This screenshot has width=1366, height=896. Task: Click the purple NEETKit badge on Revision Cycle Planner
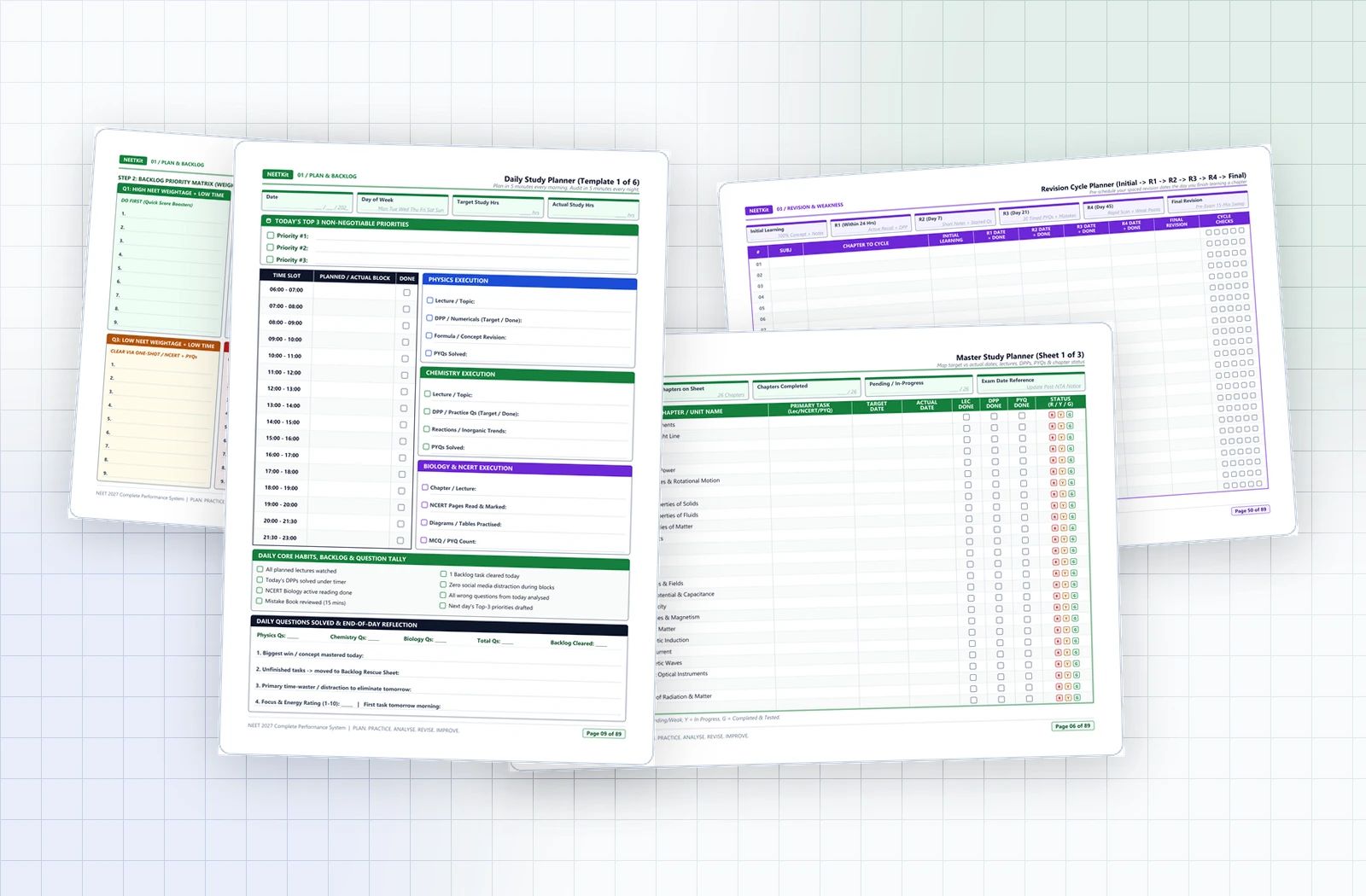759,210
